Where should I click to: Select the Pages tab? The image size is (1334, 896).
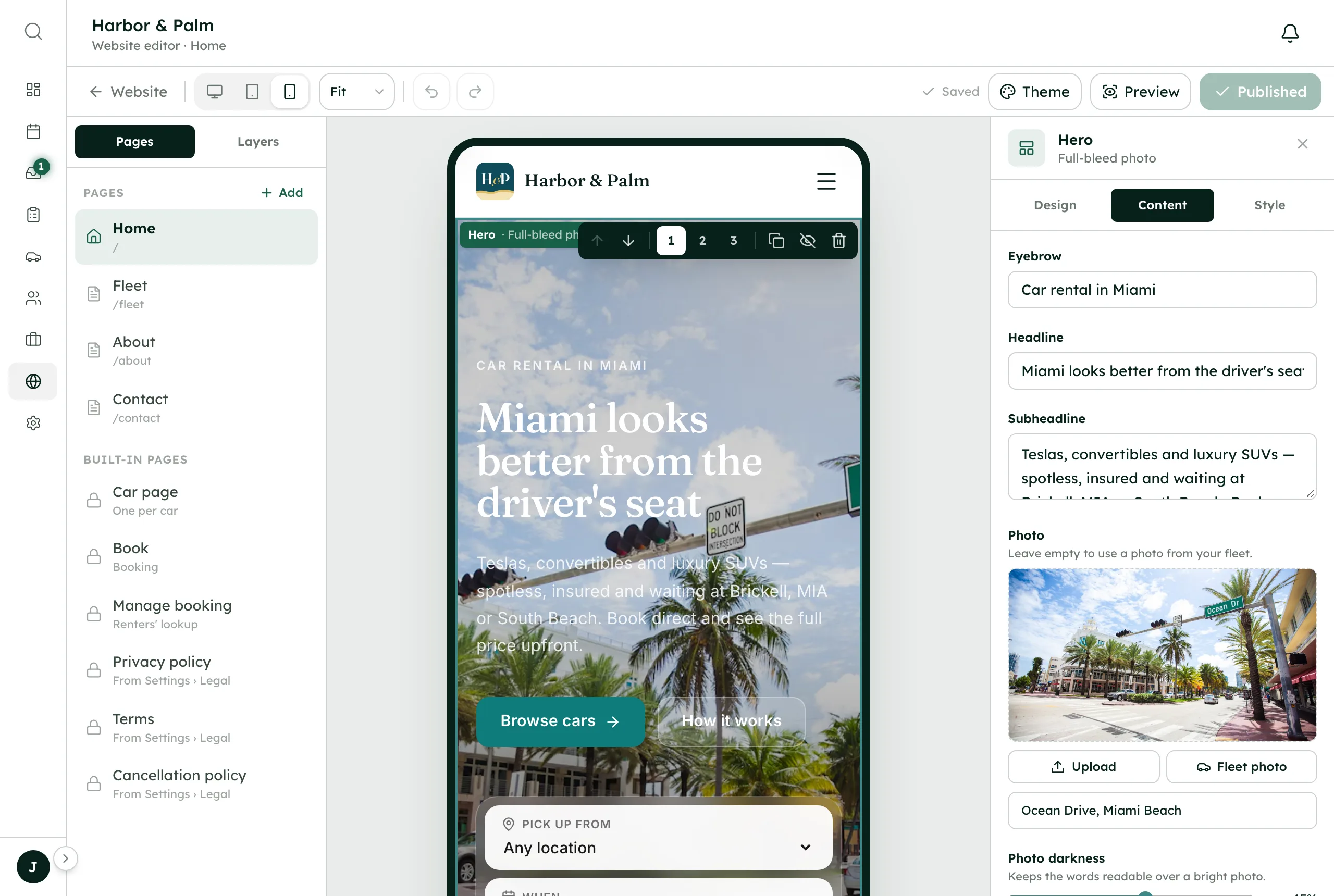(x=134, y=142)
